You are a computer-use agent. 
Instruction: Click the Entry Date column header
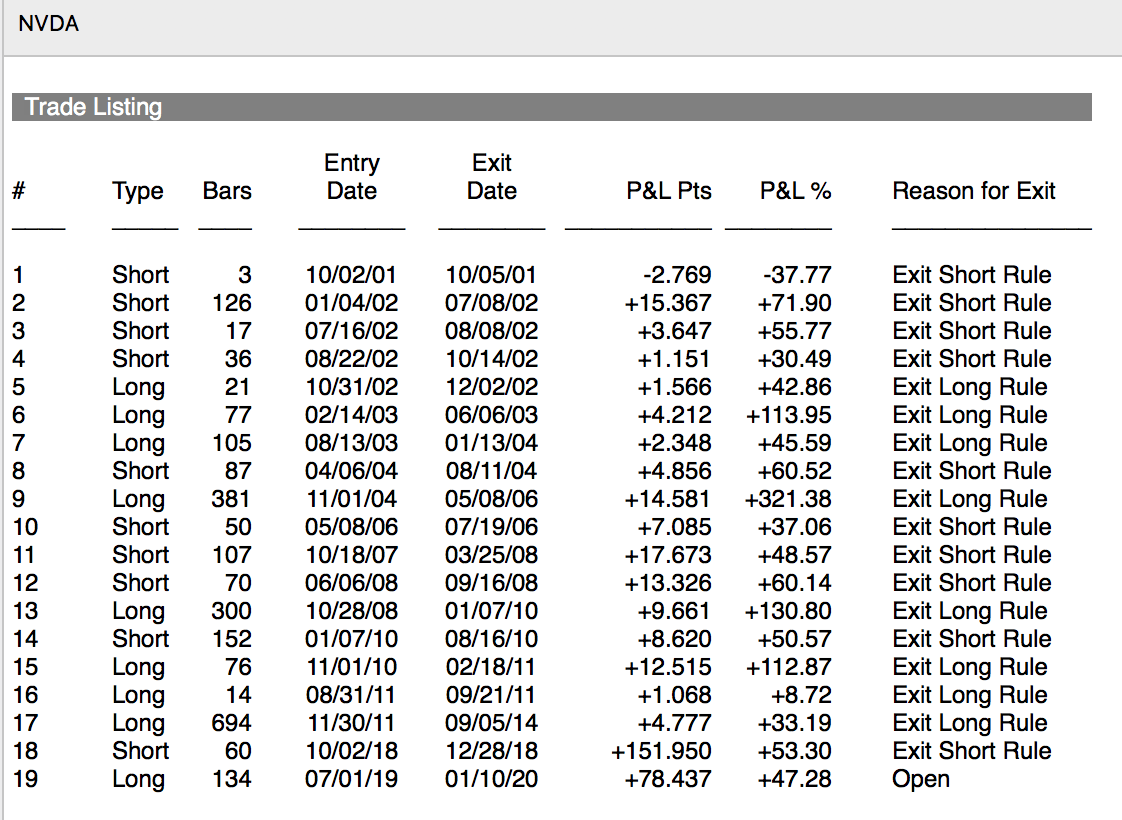pyautogui.click(x=351, y=177)
